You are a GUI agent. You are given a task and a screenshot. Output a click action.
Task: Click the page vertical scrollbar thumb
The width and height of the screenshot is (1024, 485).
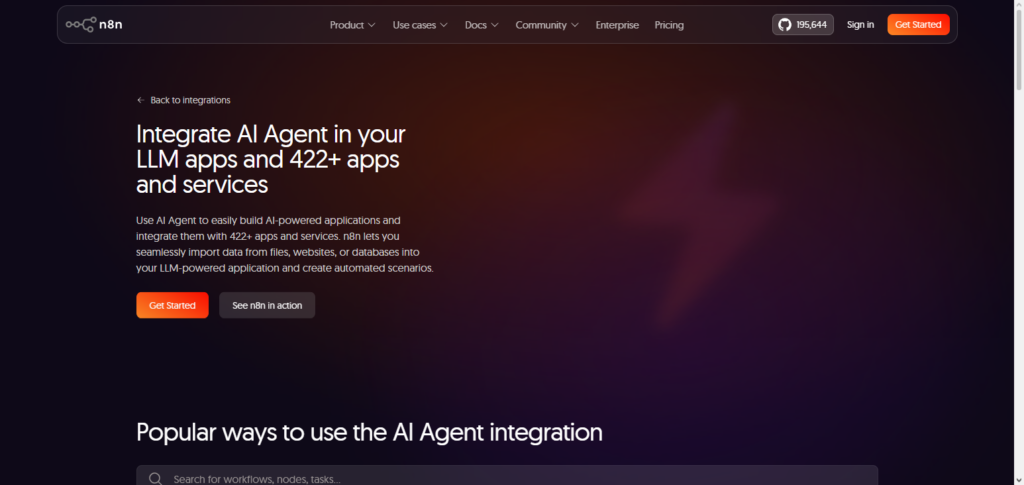point(1018,49)
